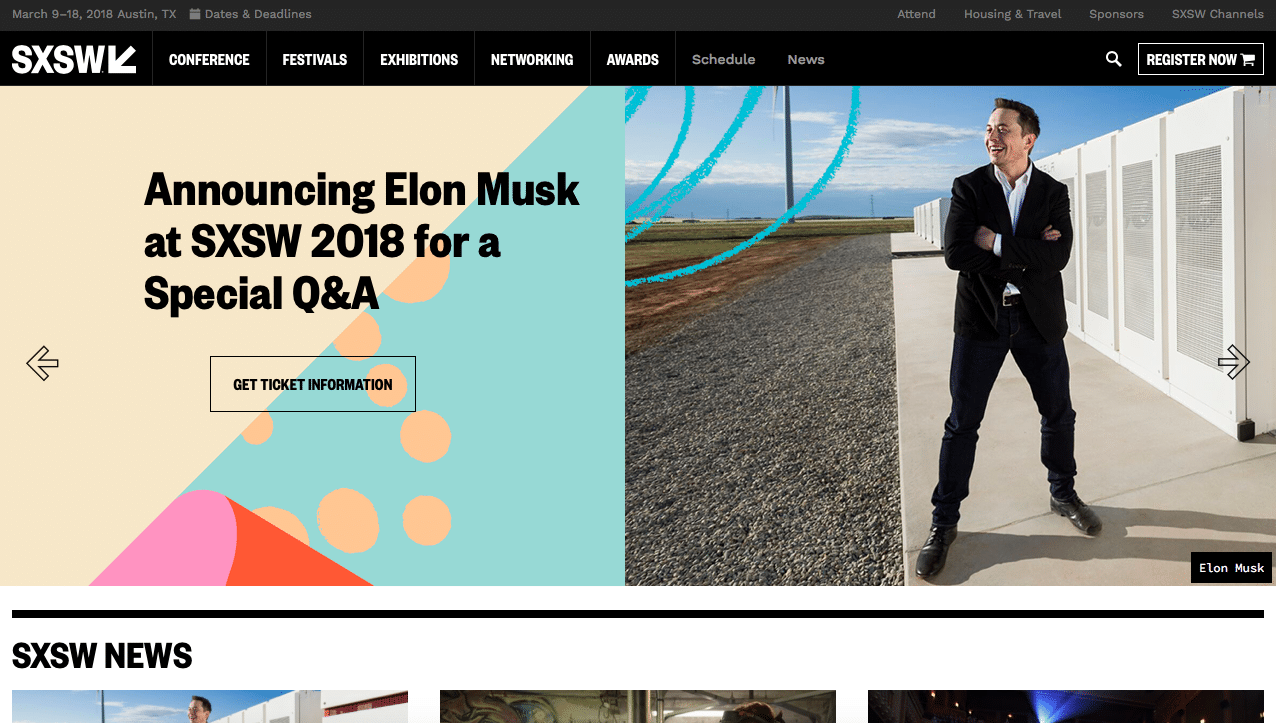Expand the Exhibitions menu
1276x723 pixels.
tap(419, 59)
